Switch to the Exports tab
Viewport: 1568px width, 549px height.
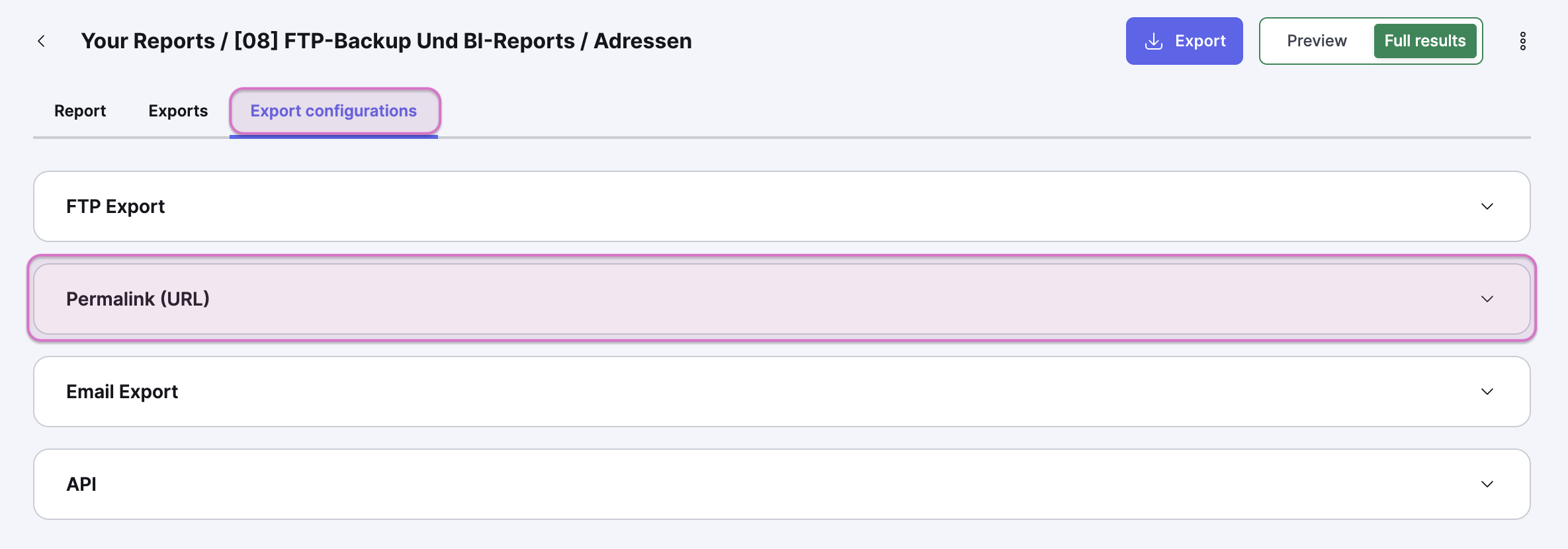(x=178, y=111)
